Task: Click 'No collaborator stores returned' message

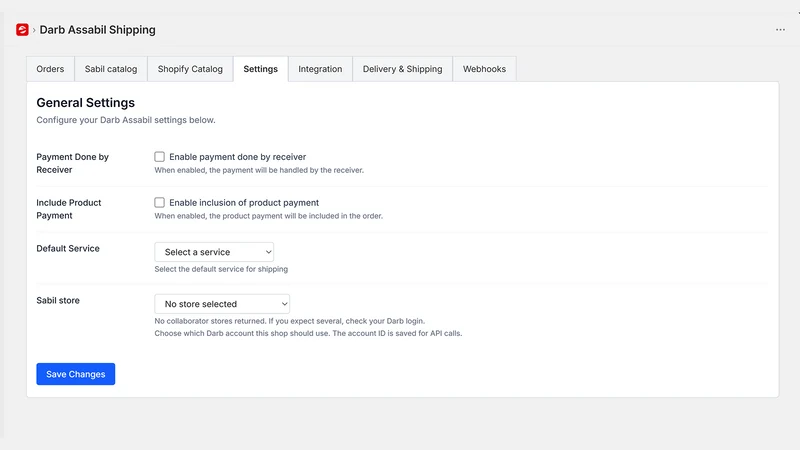Action: [289, 321]
